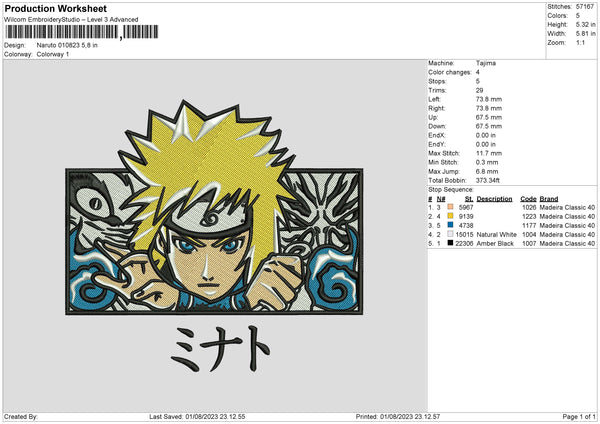
Task: Click the 'N#' column header
Action: [441, 199]
